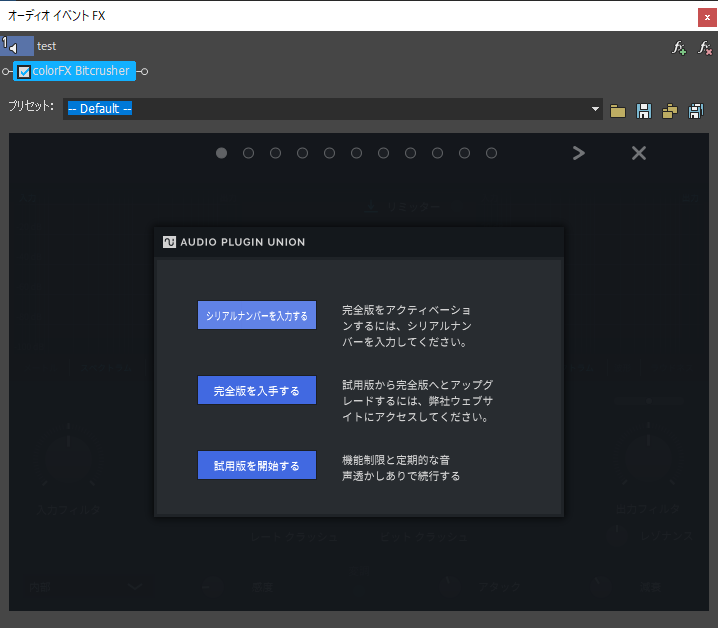Close the tutorial overlay X

click(639, 153)
